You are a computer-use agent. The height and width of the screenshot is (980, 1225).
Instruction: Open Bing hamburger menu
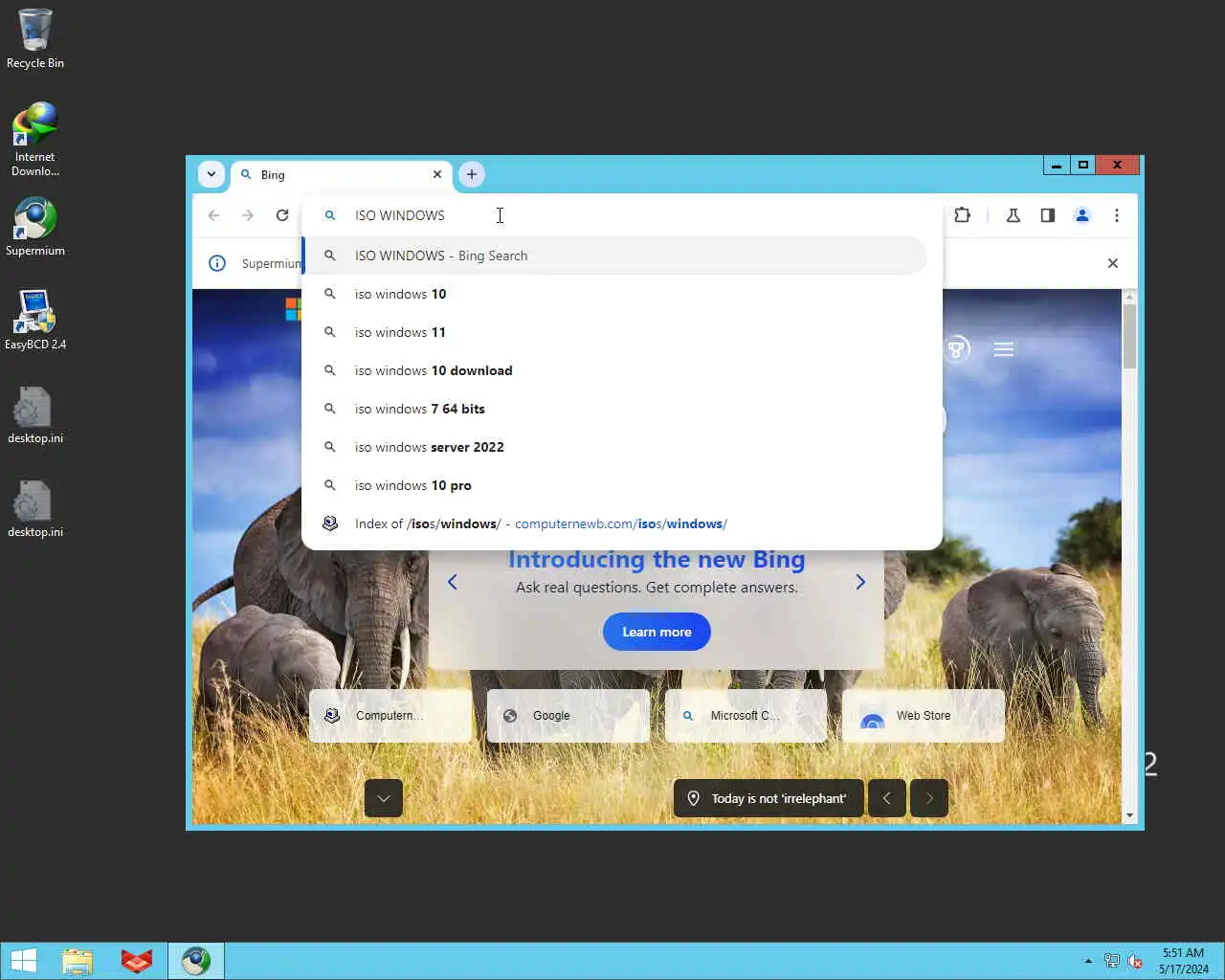point(1004,349)
